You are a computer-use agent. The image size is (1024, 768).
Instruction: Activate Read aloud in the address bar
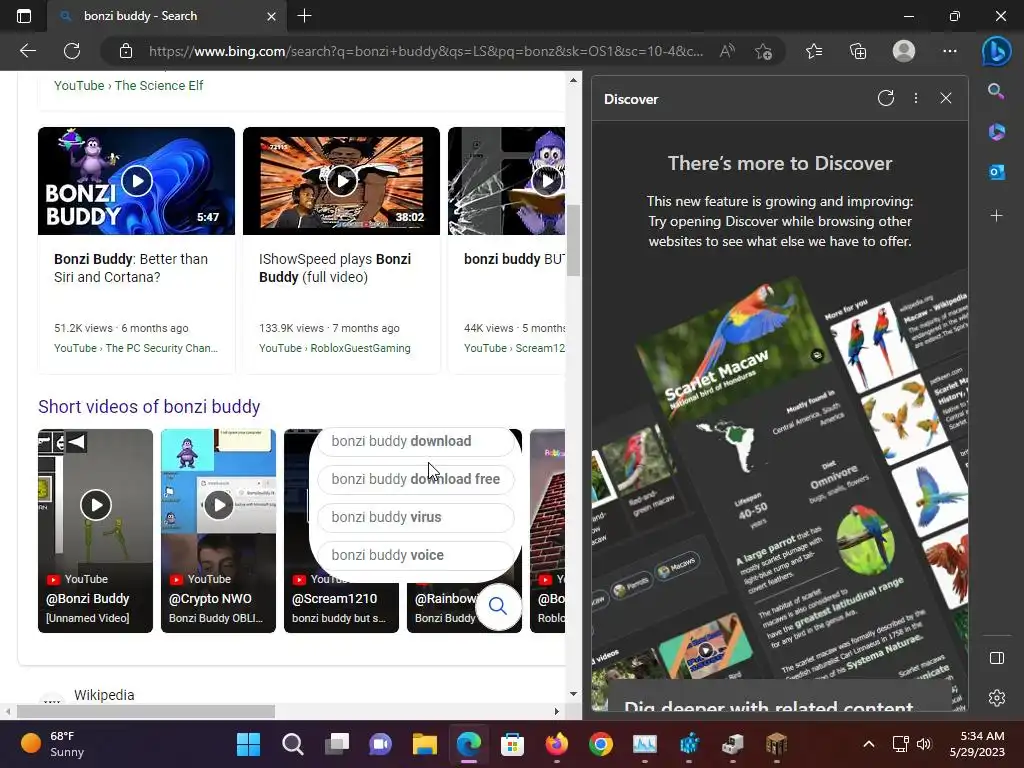pos(727,51)
